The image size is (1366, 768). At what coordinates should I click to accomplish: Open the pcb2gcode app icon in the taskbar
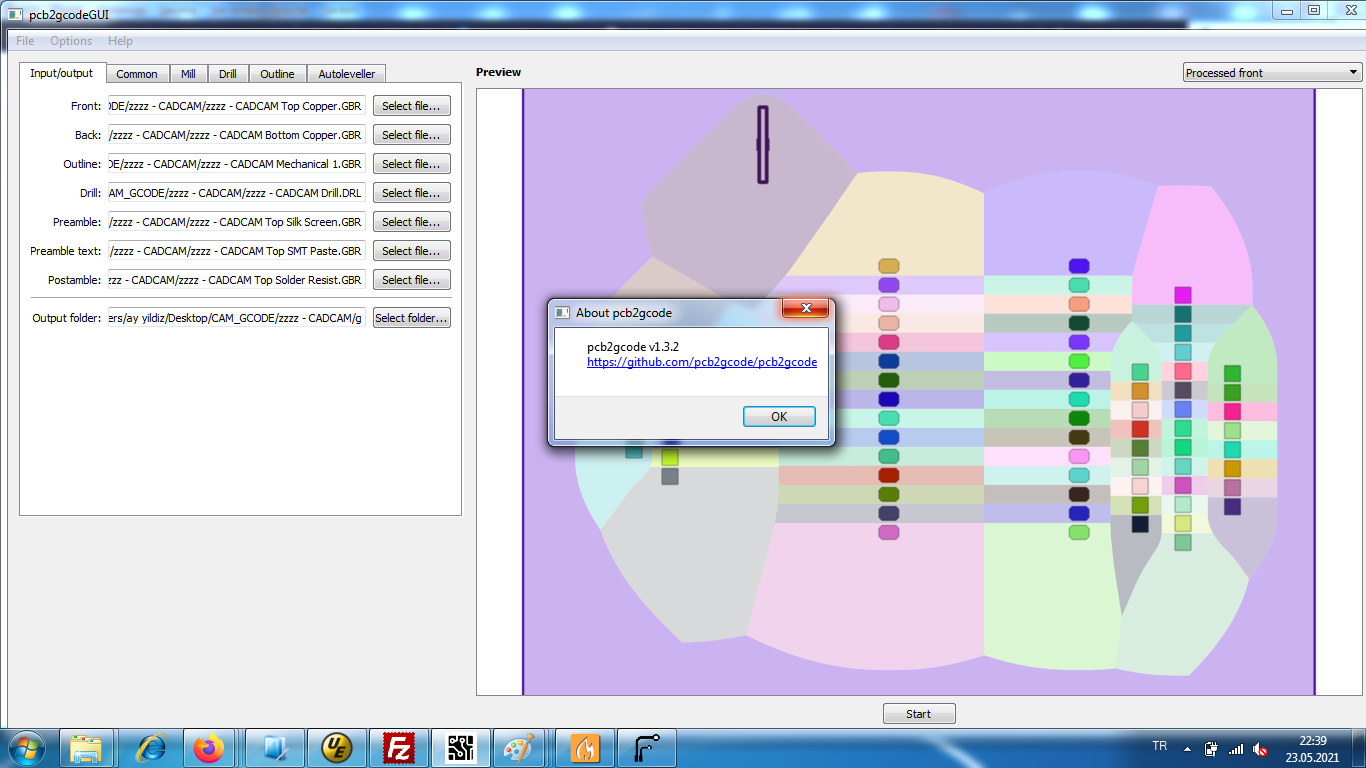[x=461, y=747]
